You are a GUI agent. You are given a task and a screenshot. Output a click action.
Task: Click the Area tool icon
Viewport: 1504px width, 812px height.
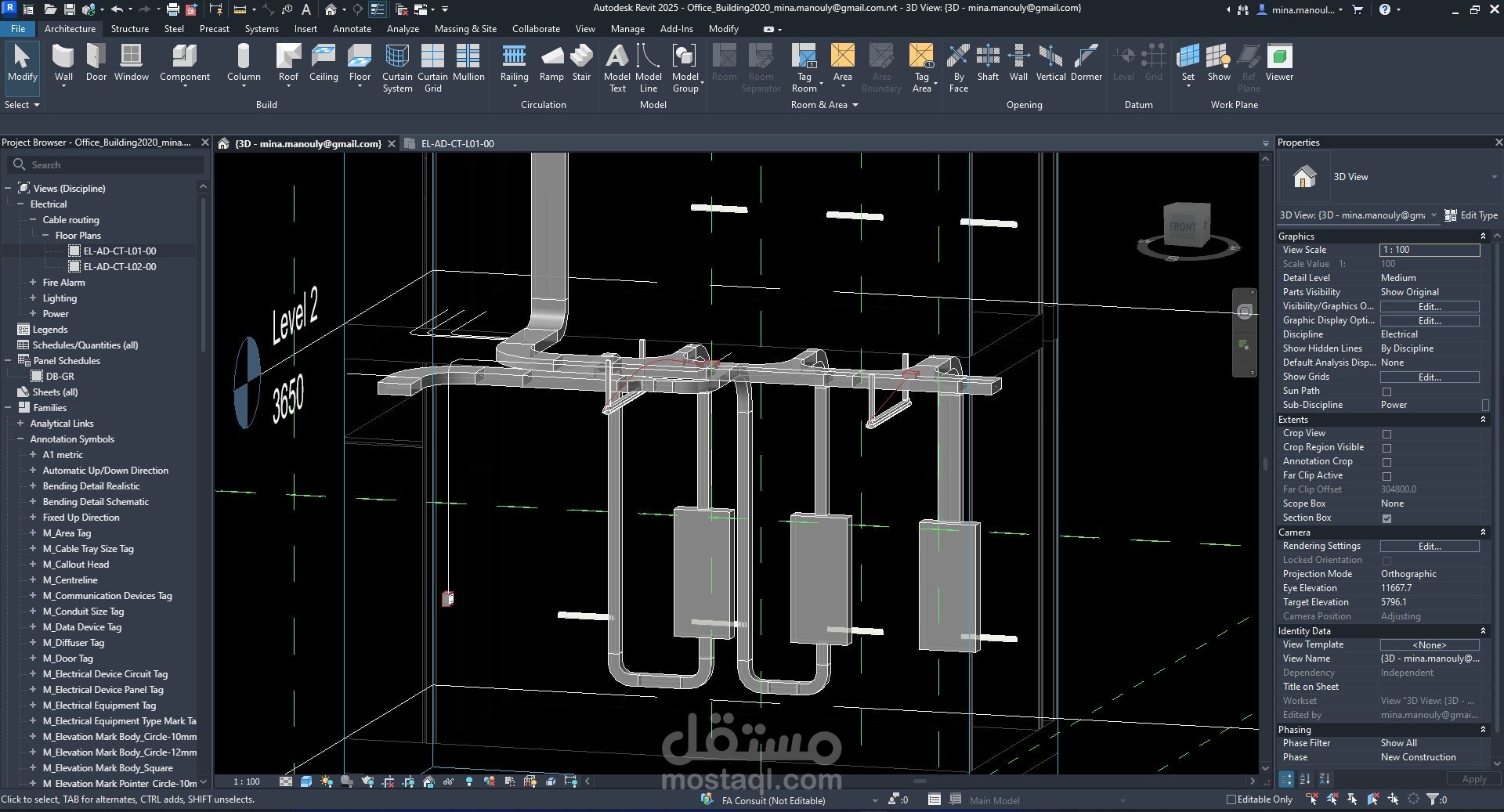pos(843,56)
